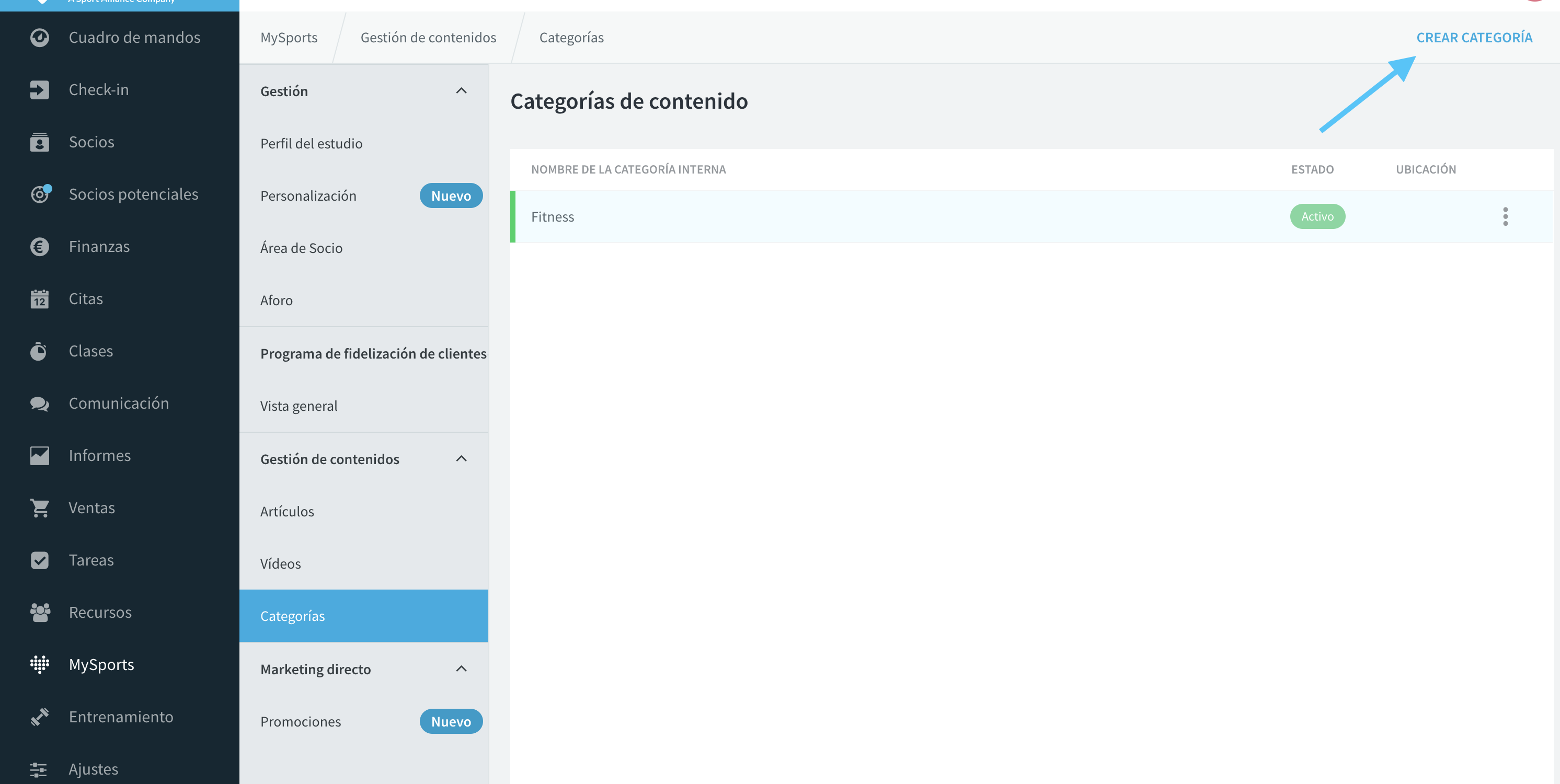Collapse the Marketing directo chevron
This screenshot has height=784, width=1560.
[x=462, y=669]
